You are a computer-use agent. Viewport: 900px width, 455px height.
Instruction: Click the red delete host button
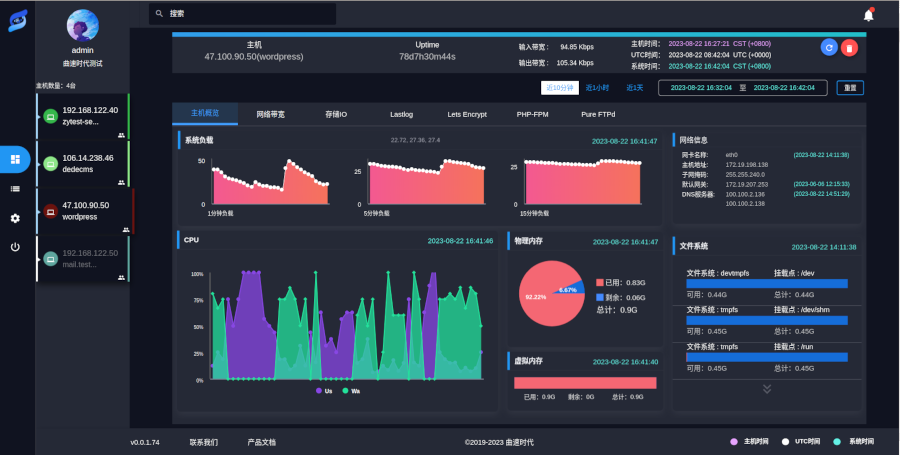tap(849, 48)
